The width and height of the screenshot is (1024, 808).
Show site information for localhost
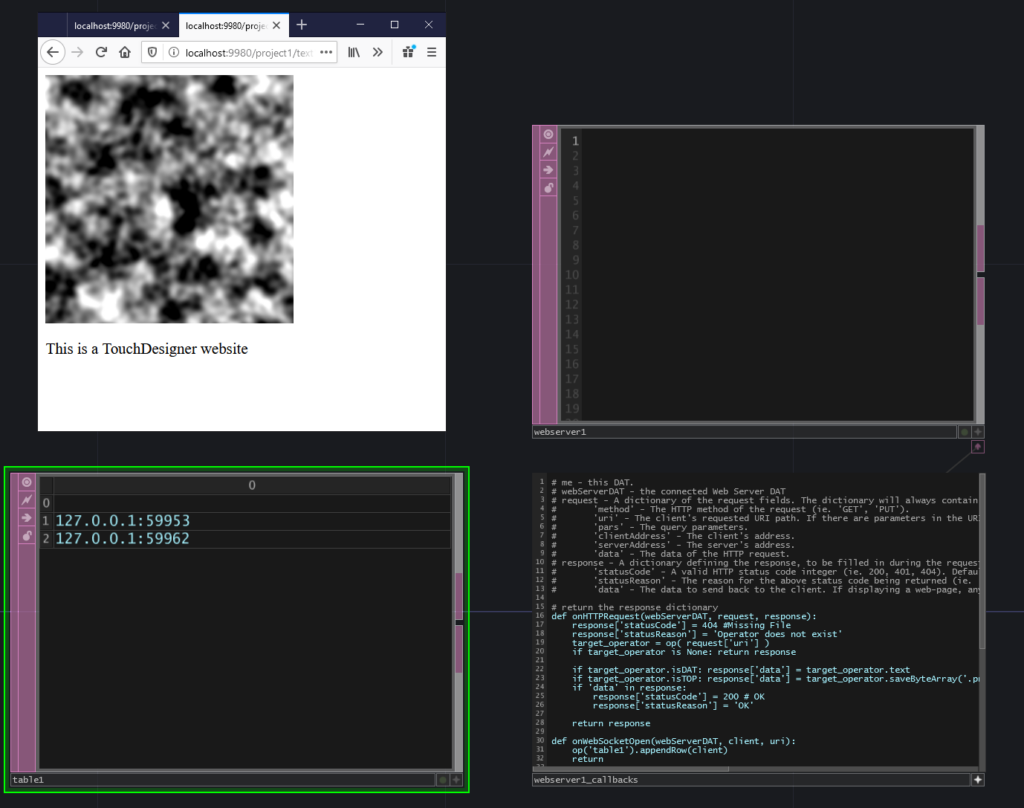pos(174,52)
